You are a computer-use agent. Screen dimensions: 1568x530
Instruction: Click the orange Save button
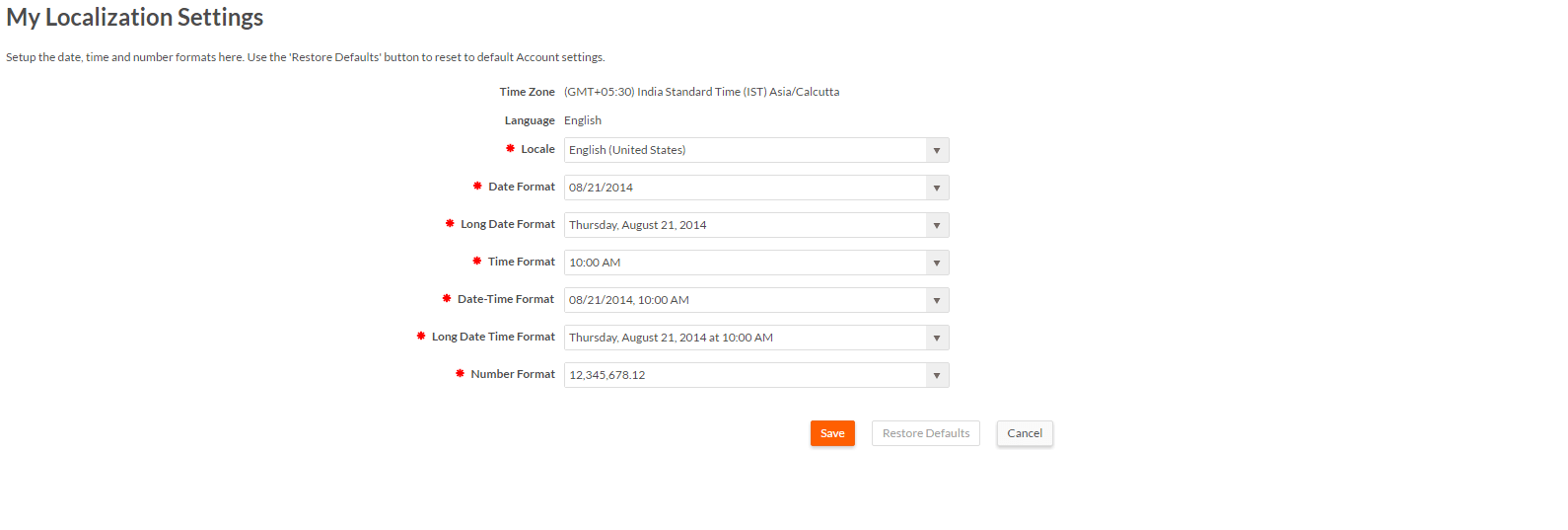832,433
